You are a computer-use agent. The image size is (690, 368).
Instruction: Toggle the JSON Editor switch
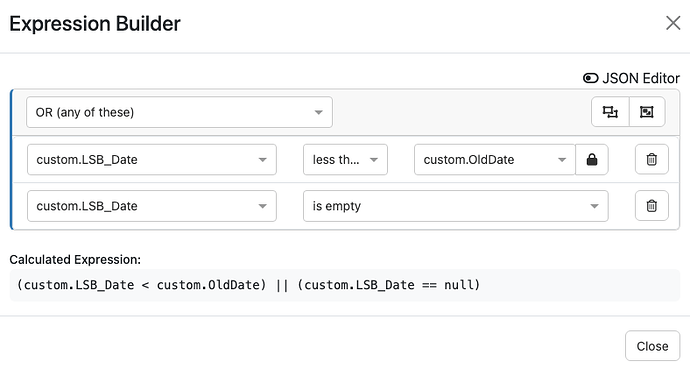591,78
